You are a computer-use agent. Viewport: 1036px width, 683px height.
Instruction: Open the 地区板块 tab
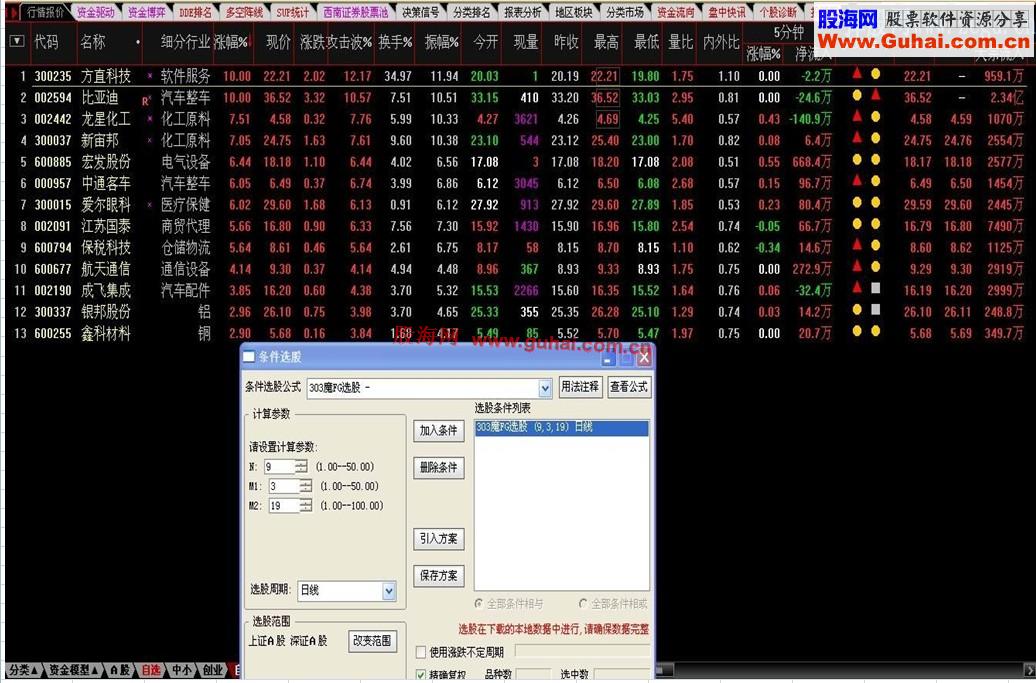573,12
